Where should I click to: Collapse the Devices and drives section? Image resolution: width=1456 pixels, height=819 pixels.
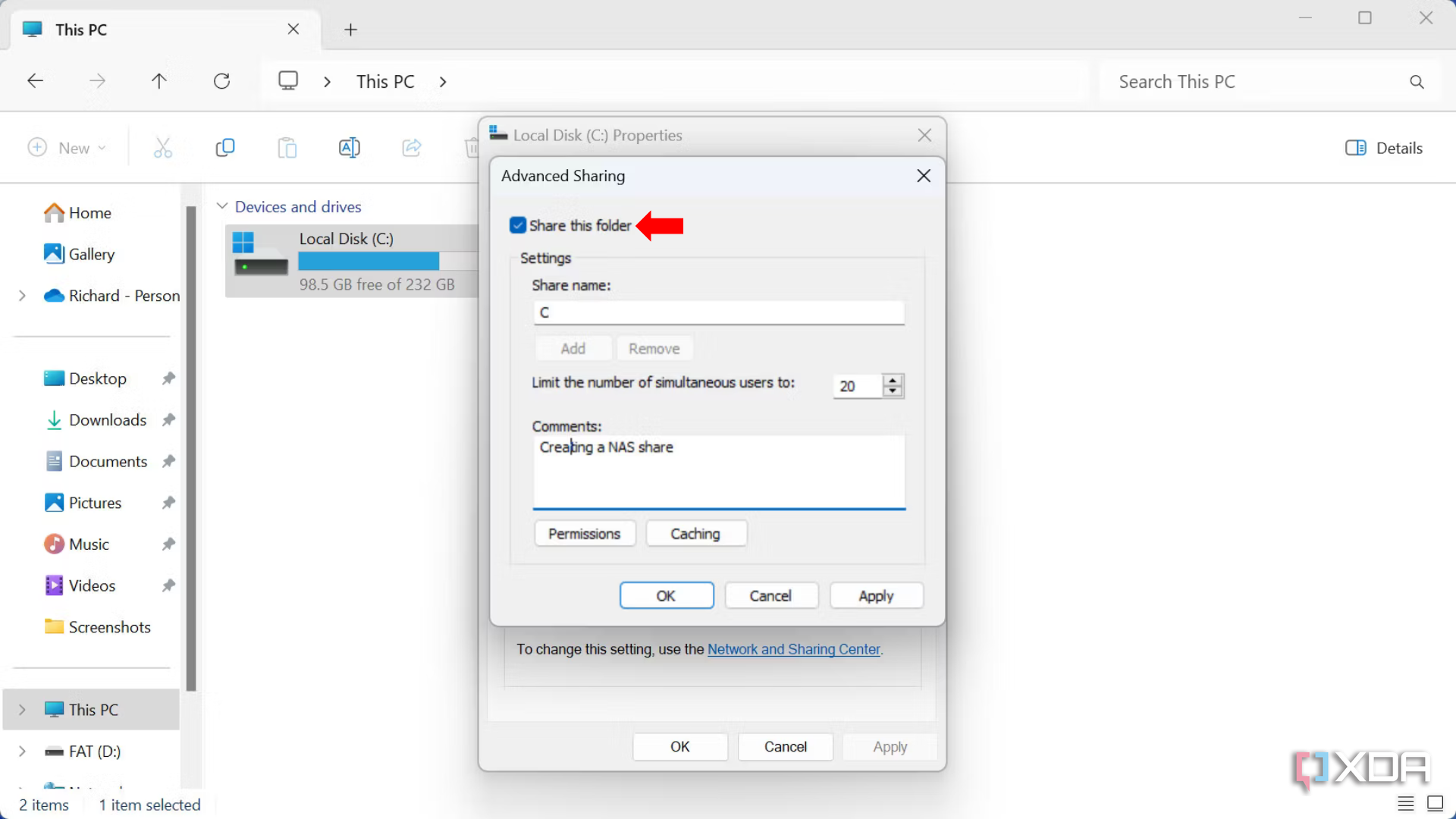[x=222, y=206]
